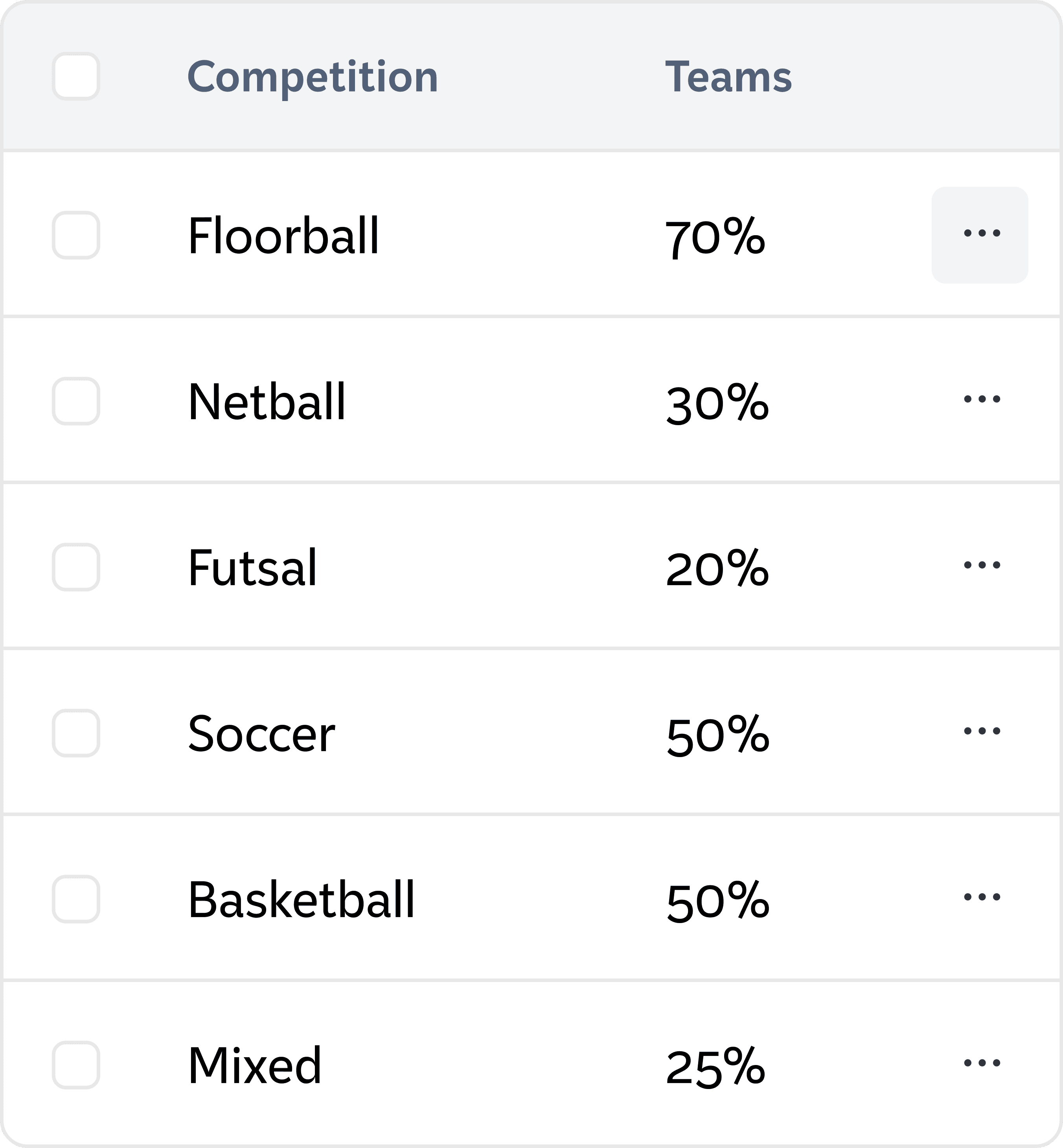This screenshot has height=1148, width=1063.
Task: Check the Mixed row checkbox
Action: point(76,1065)
